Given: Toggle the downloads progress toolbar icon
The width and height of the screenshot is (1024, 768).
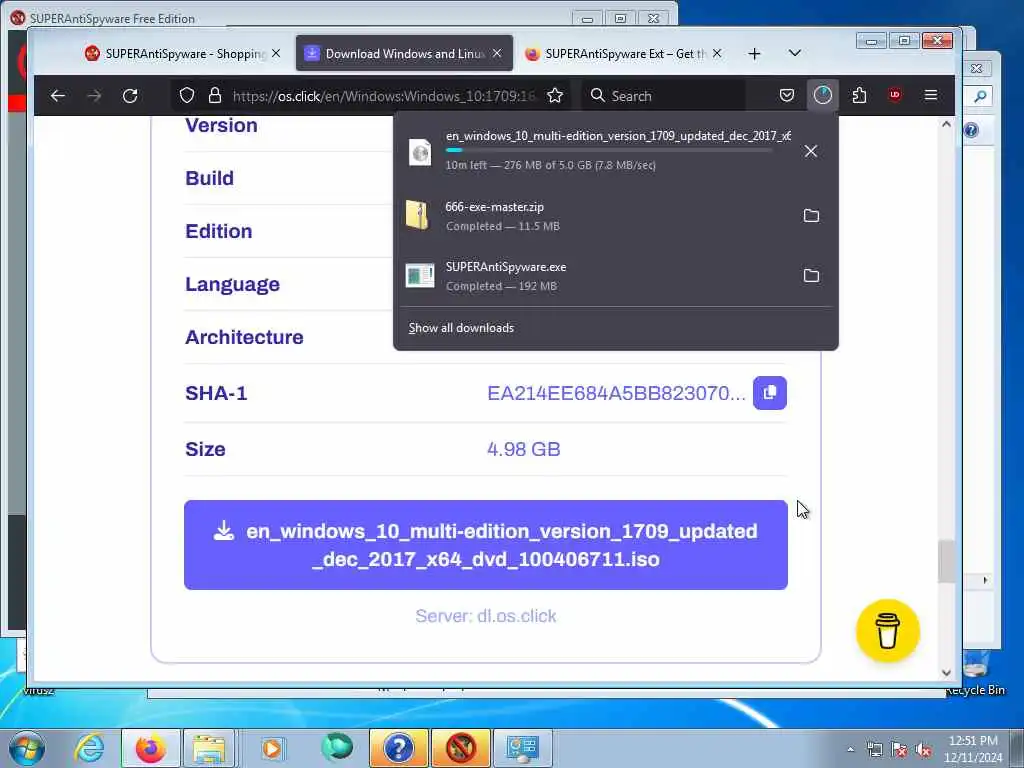Looking at the screenshot, I should pyautogui.click(x=823, y=95).
